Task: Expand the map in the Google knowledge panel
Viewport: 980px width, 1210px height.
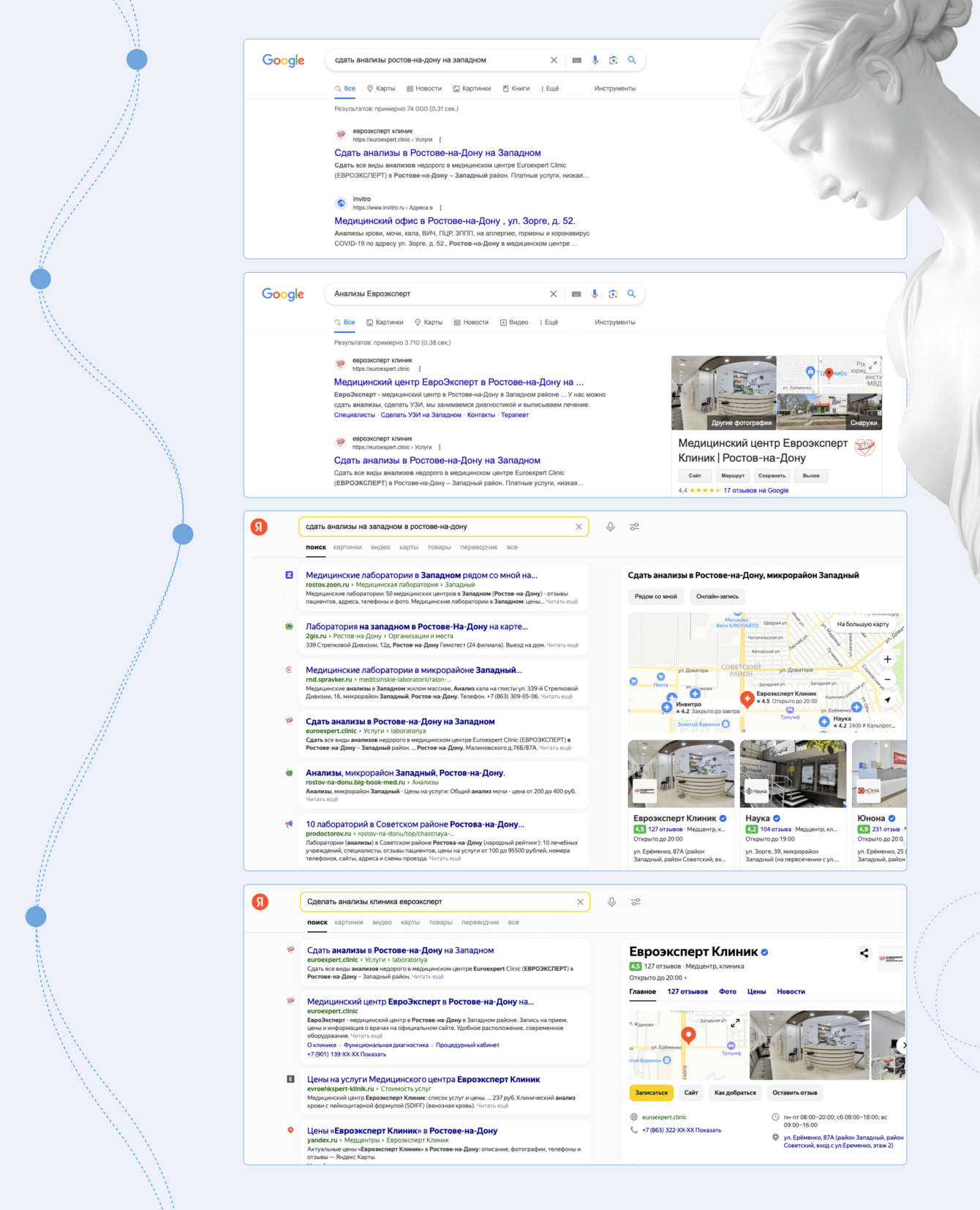Action: point(872,365)
